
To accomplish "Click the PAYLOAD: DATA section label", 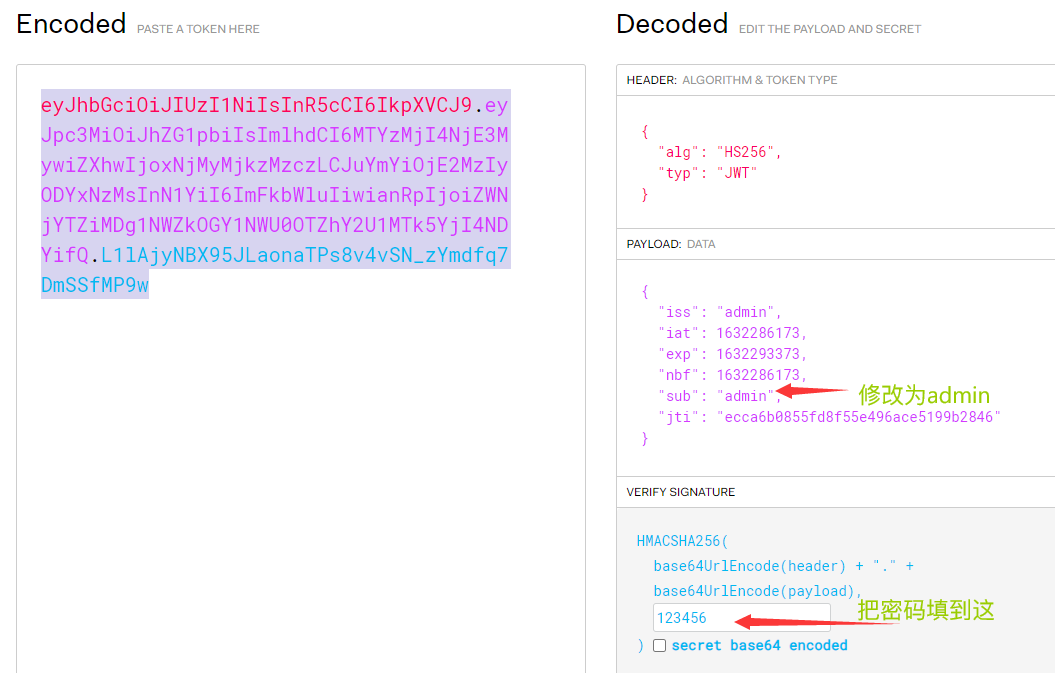I will pos(671,244).
